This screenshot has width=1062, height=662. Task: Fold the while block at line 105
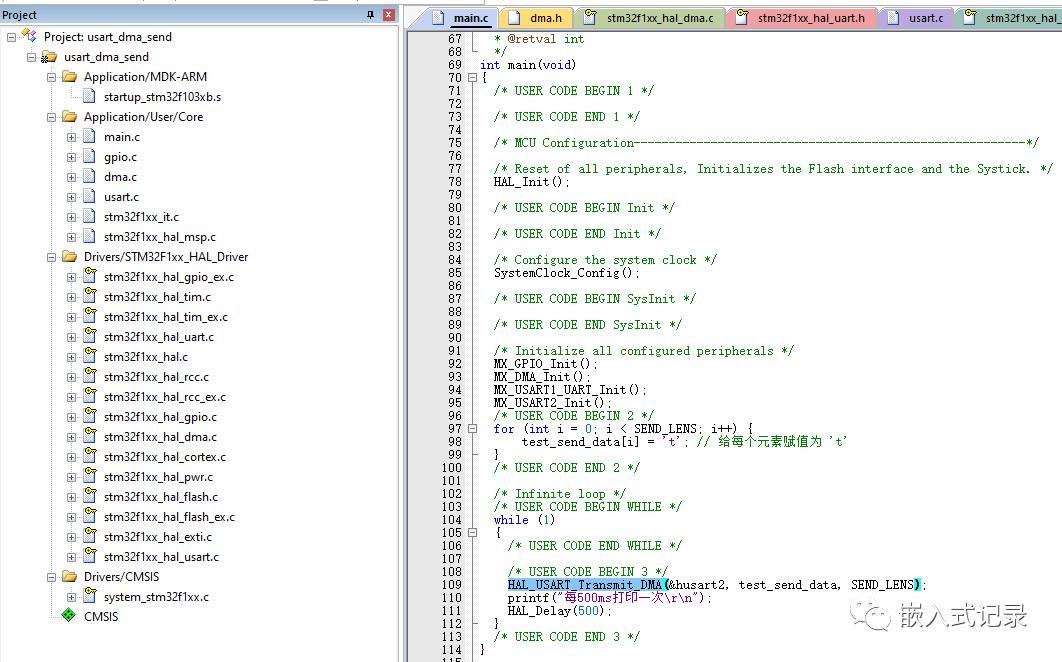[473, 533]
